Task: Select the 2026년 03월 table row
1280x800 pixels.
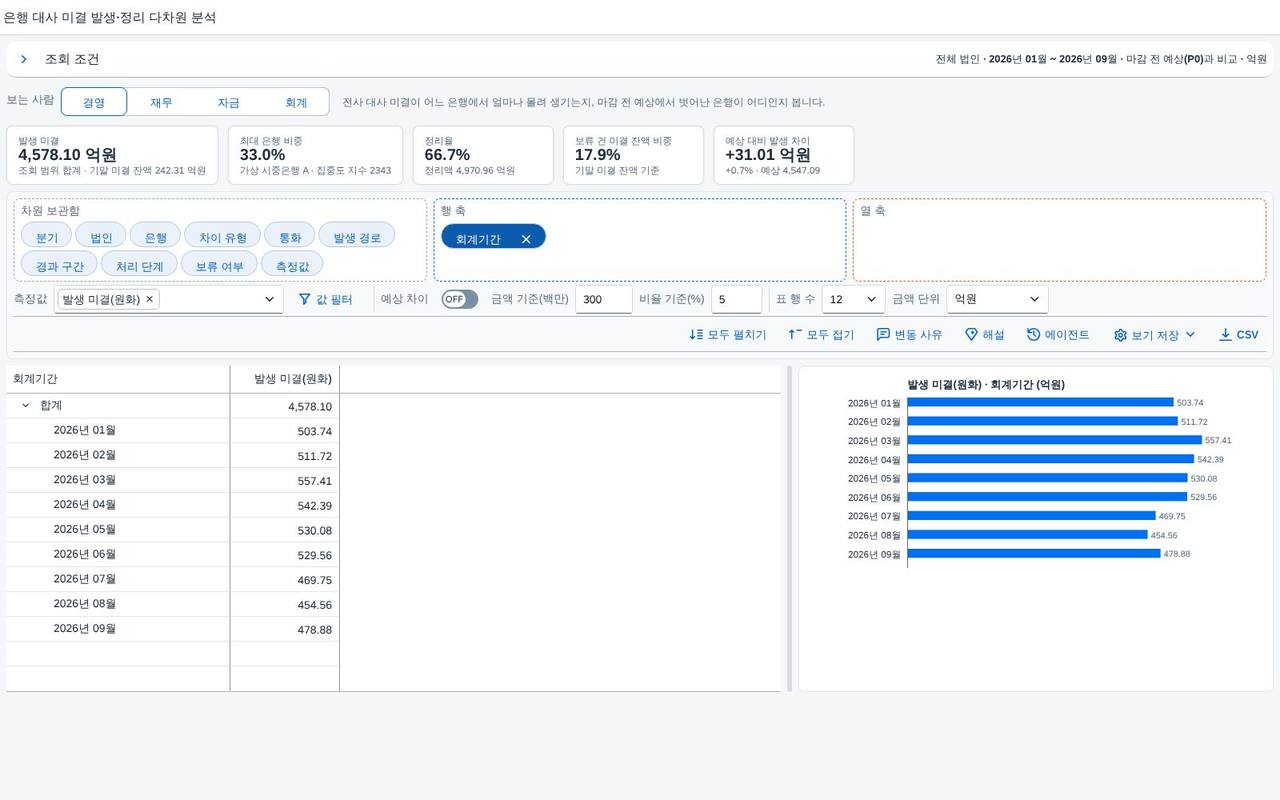Action: 173,480
